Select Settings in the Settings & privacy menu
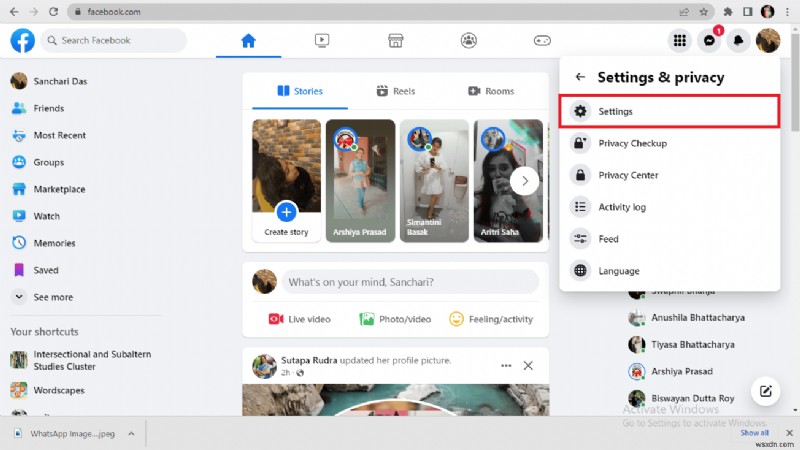800x450 pixels. [669, 111]
